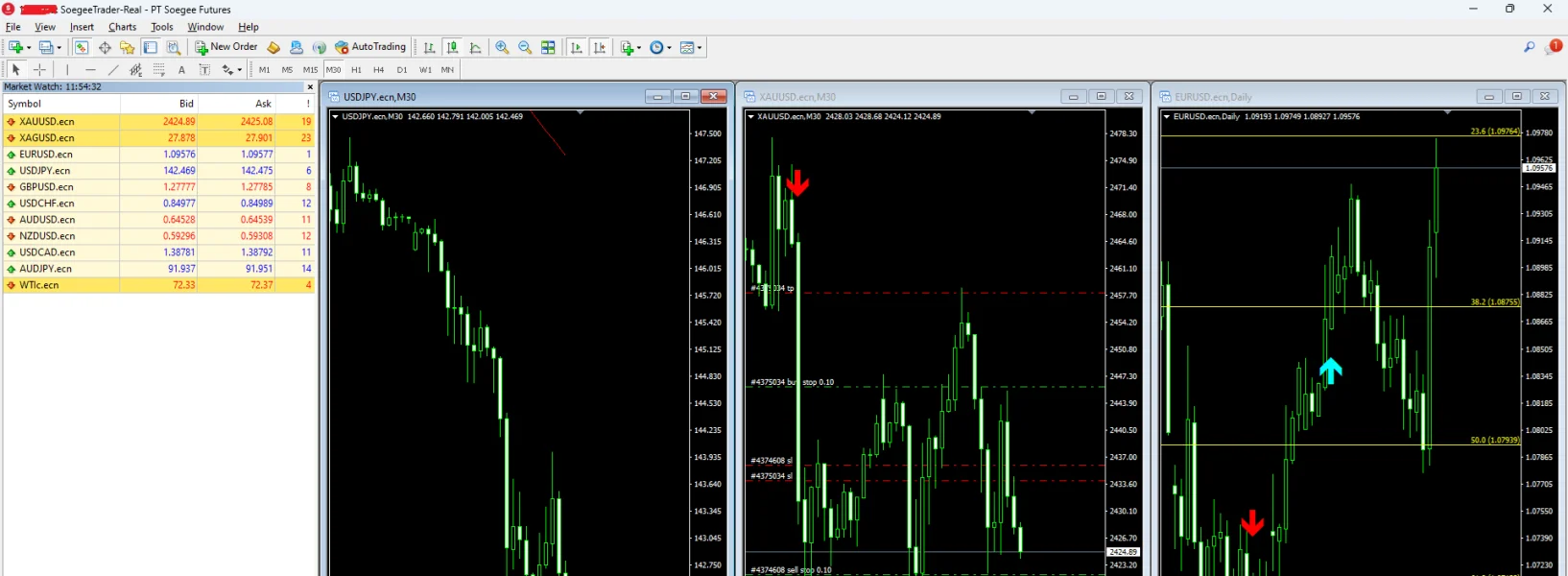The height and width of the screenshot is (576, 1568).
Task: Open the Insert menu
Action: tap(82, 27)
